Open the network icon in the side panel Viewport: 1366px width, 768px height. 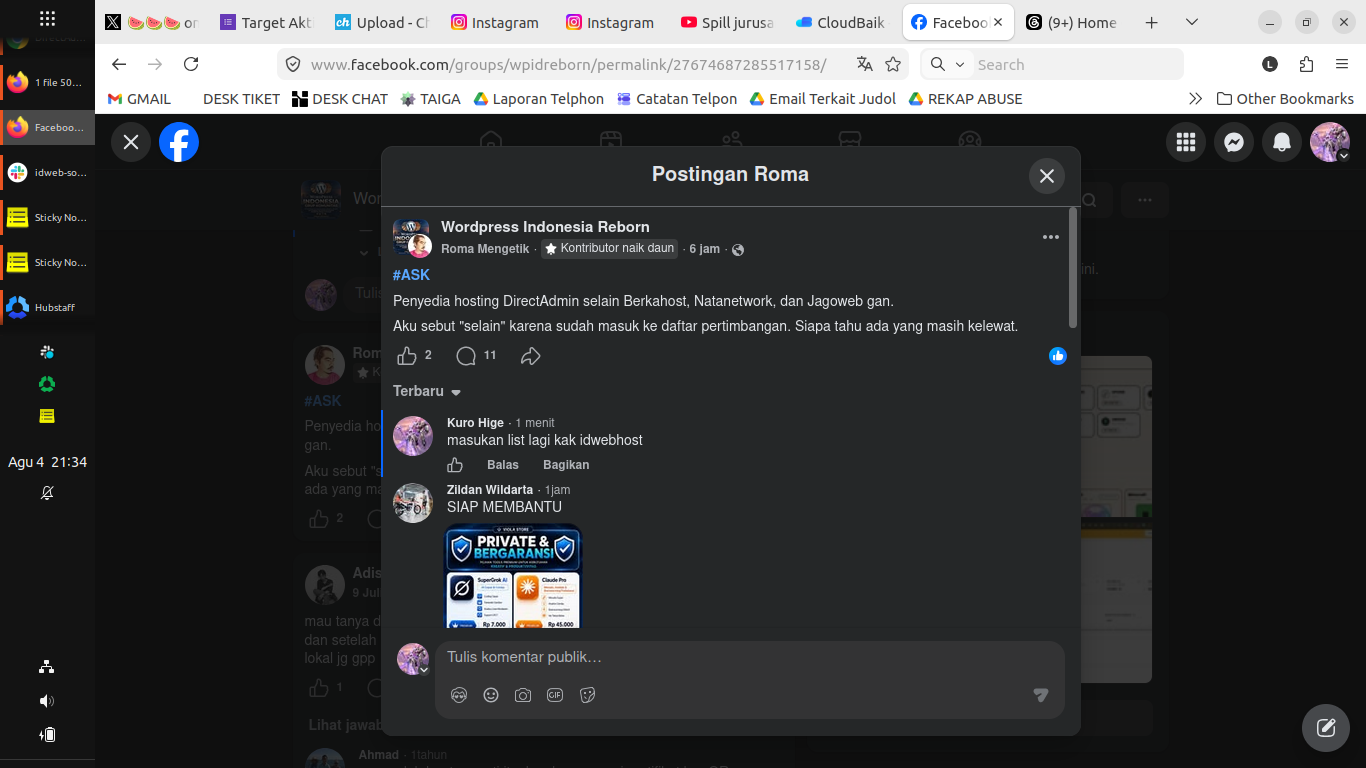click(x=47, y=667)
